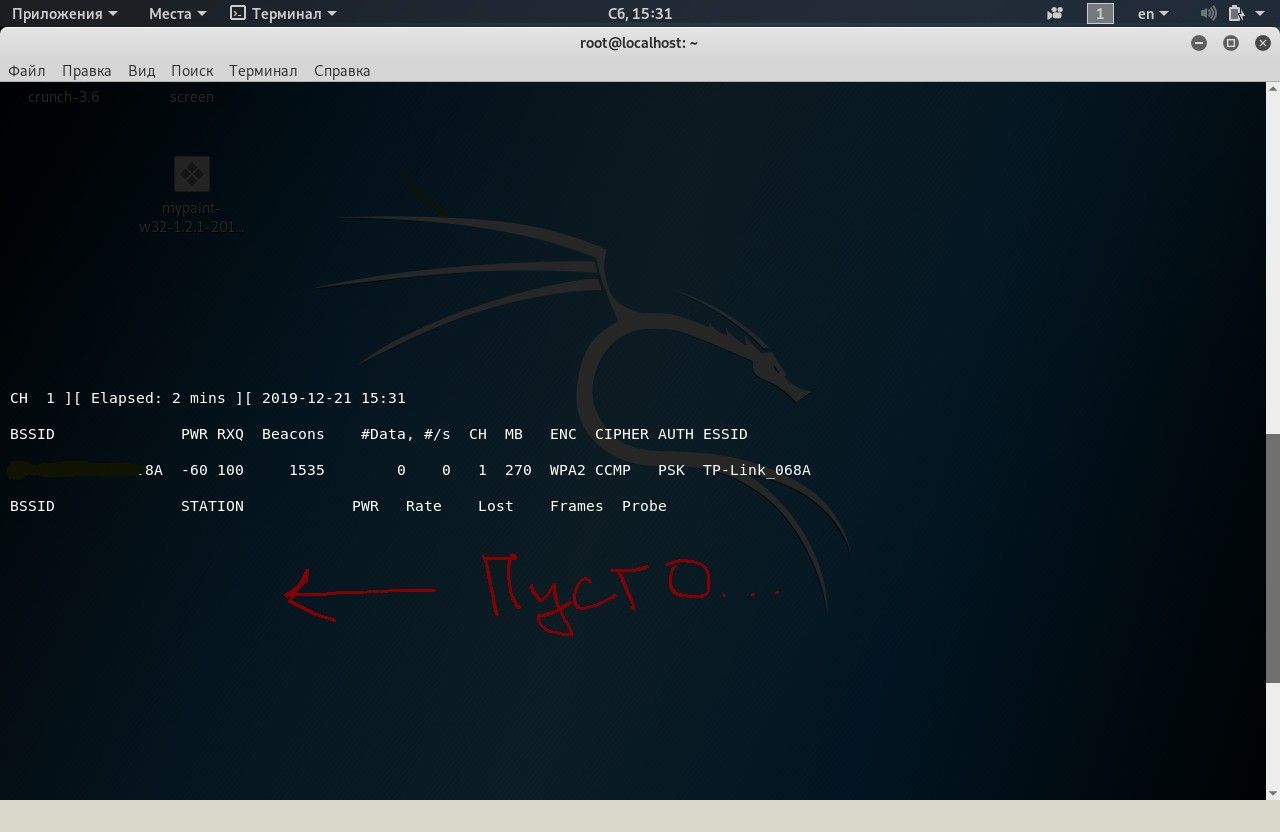Open the Вид menu
Image resolution: width=1280 pixels, height=832 pixels.
coord(141,71)
